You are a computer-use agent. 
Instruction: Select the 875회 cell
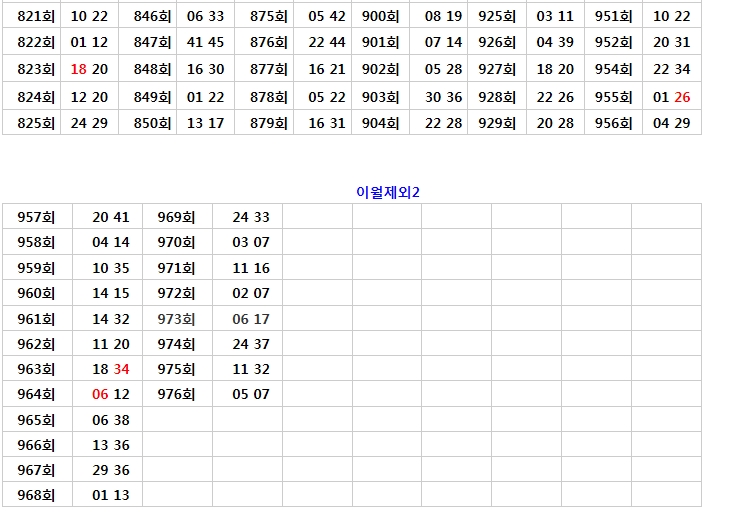tap(269, 17)
